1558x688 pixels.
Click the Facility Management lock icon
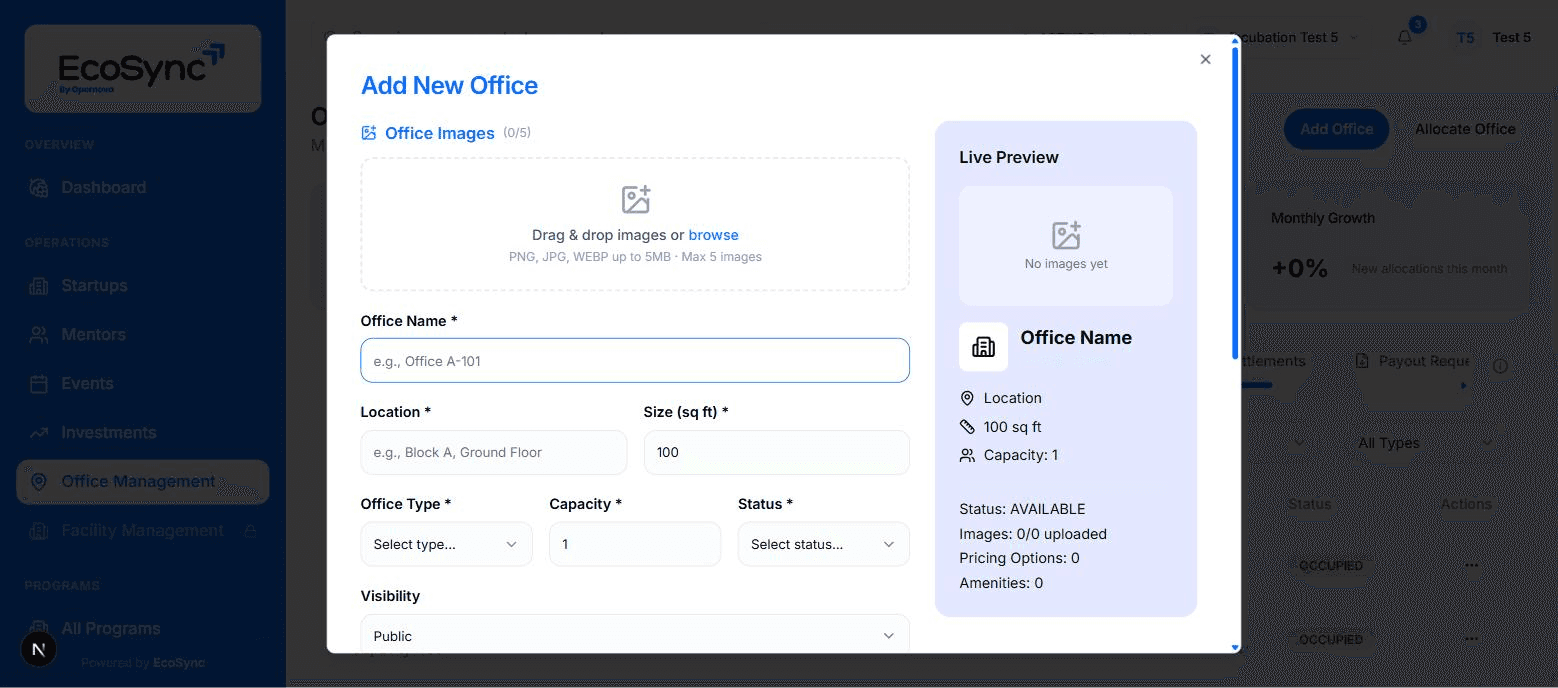click(251, 530)
